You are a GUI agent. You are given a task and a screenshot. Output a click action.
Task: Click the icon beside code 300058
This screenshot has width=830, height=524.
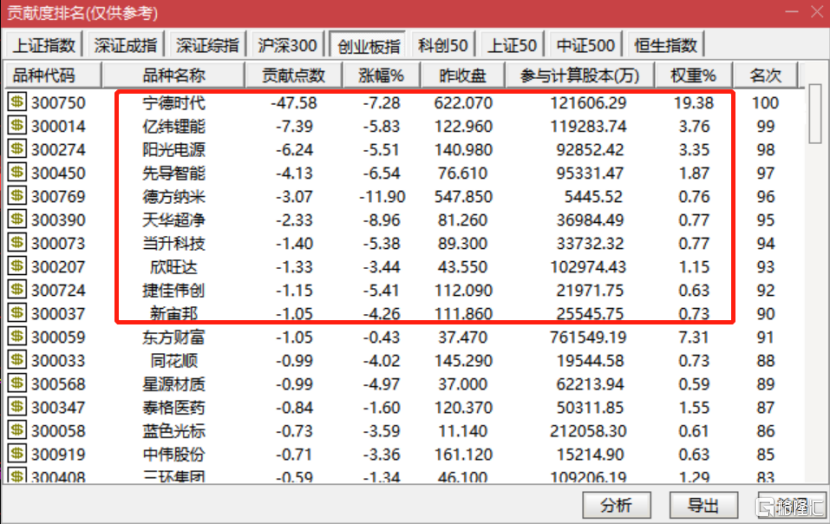point(17,430)
